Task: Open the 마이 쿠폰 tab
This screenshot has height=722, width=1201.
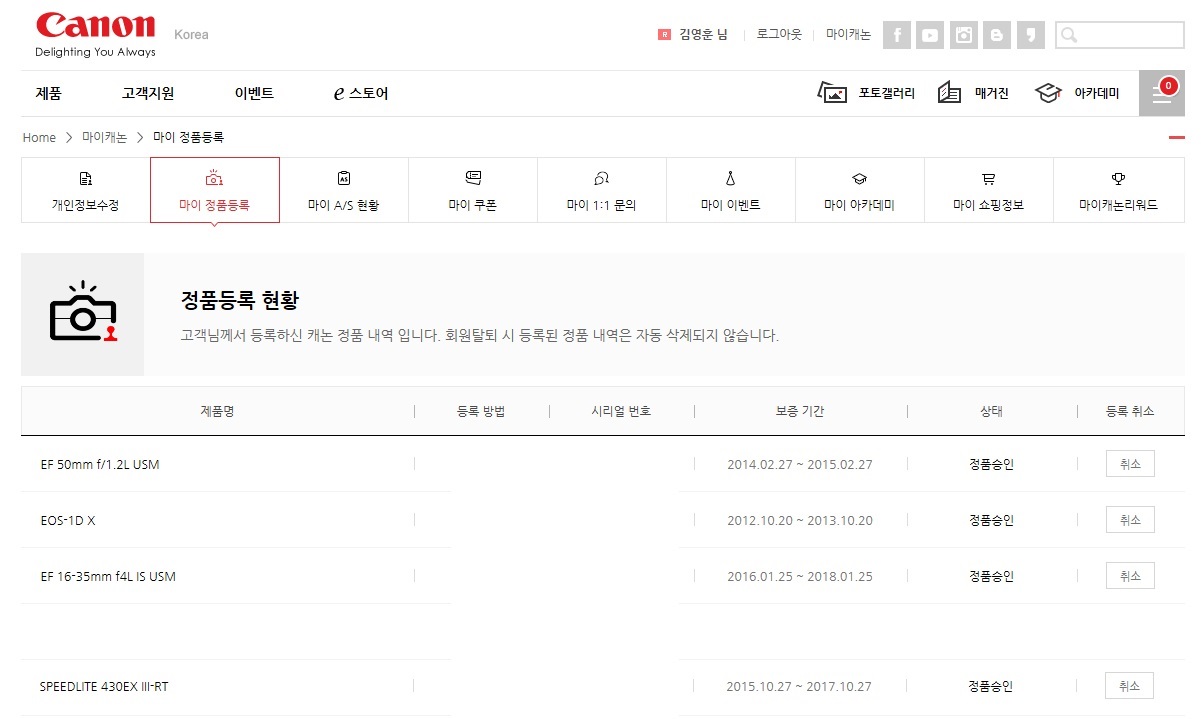Action: pos(472,190)
